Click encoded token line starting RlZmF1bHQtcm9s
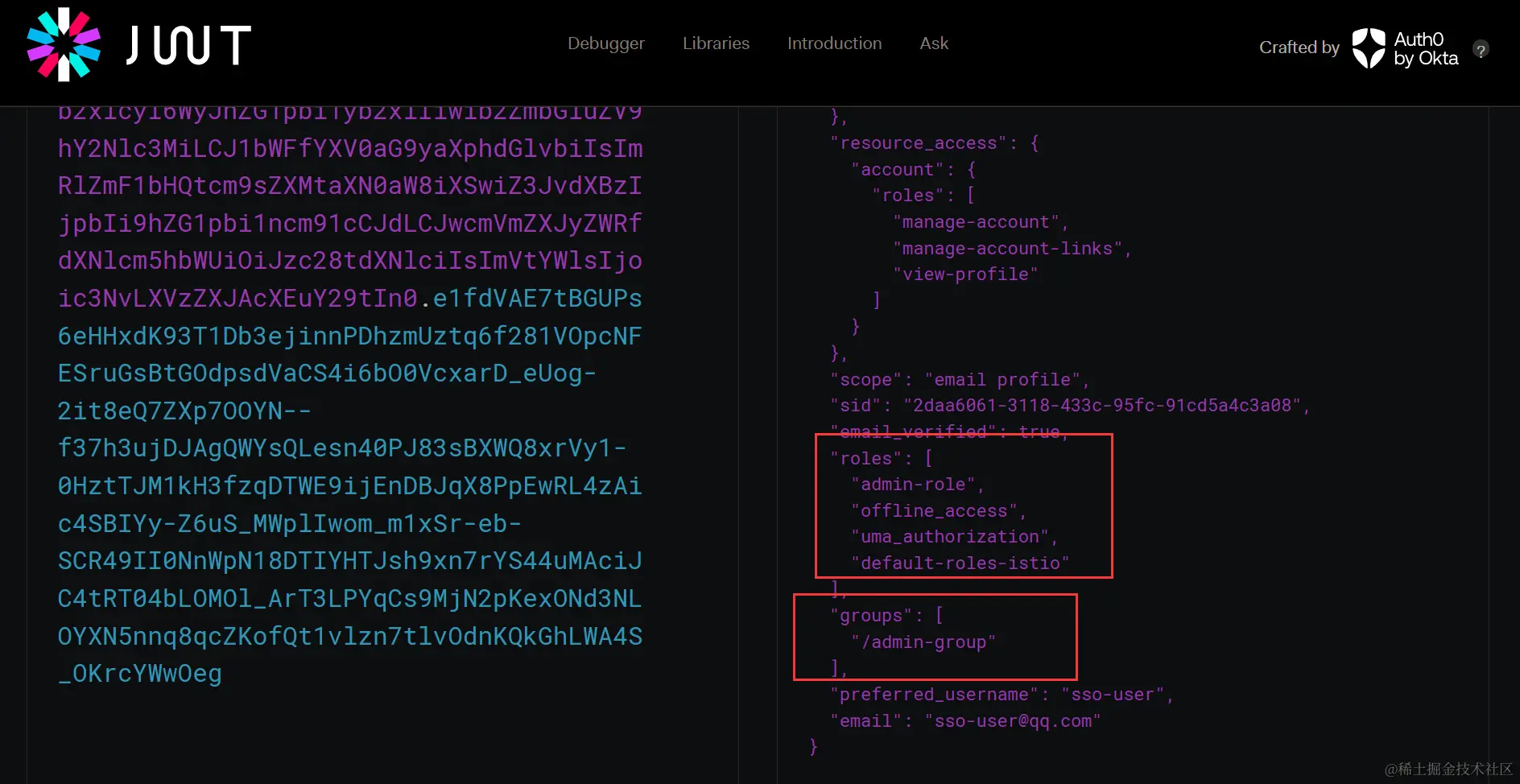 [350, 185]
